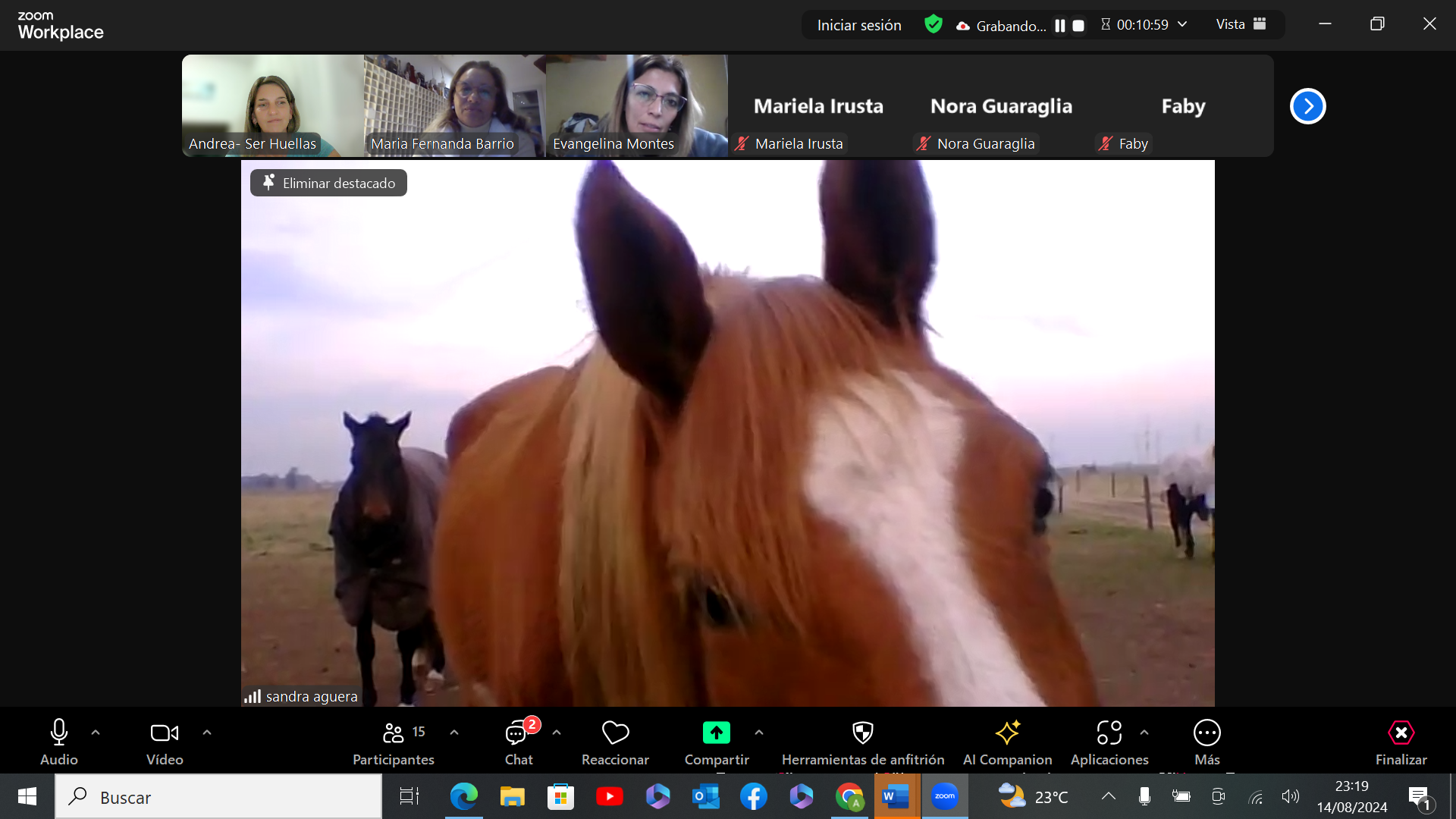Open the Vista layout menu
Image resolution: width=1456 pixels, height=819 pixels.
click(1241, 24)
